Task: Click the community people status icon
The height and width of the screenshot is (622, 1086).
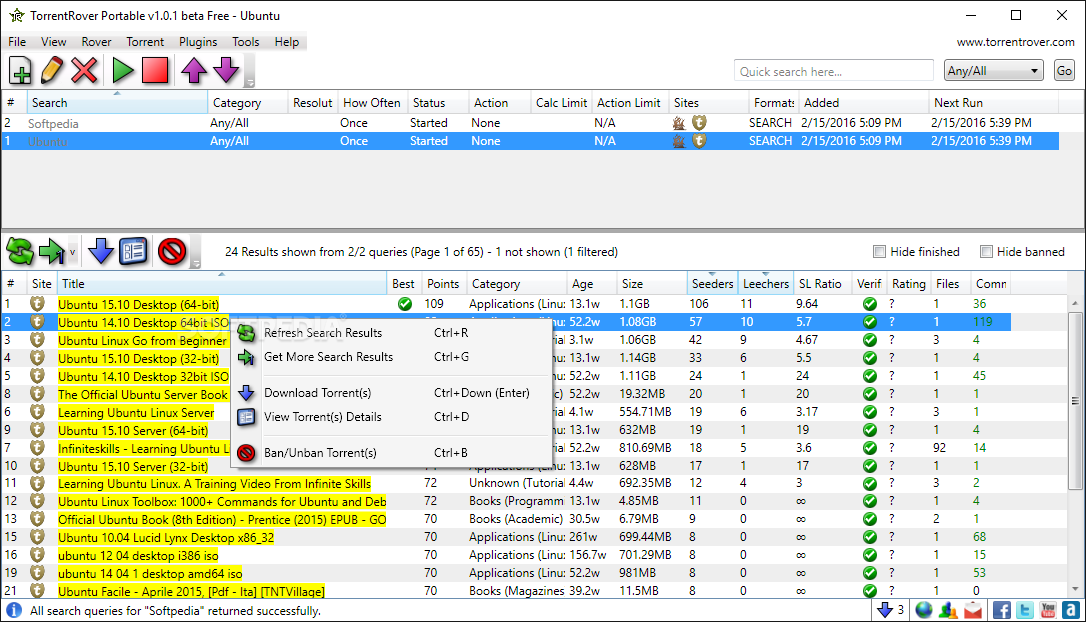Action: (948, 610)
